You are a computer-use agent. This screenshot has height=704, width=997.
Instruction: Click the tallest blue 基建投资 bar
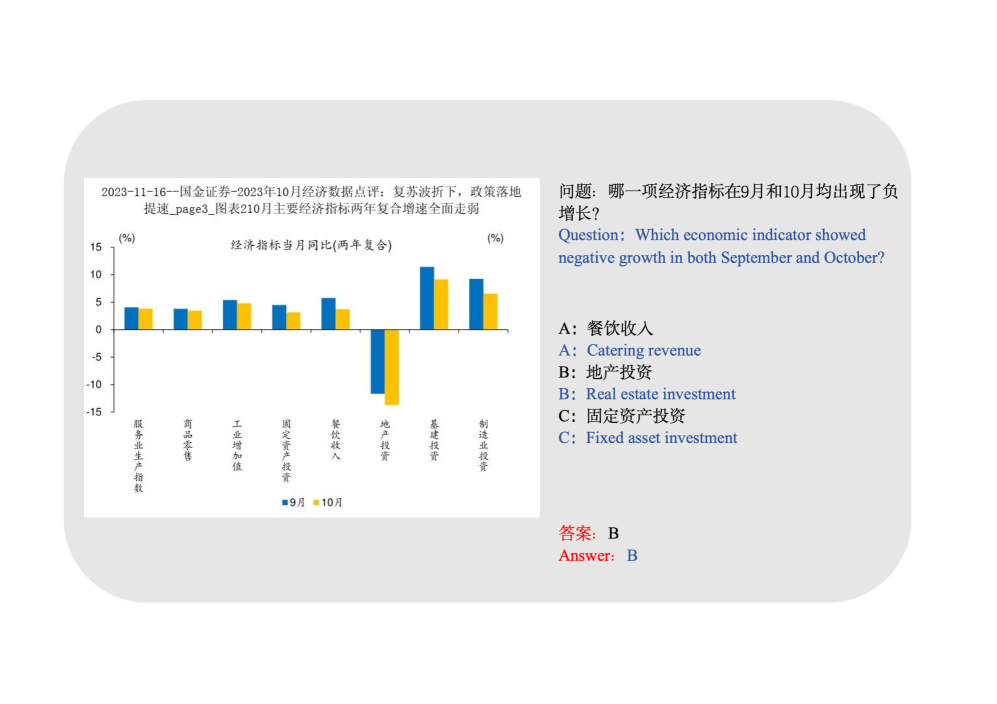pos(427,298)
